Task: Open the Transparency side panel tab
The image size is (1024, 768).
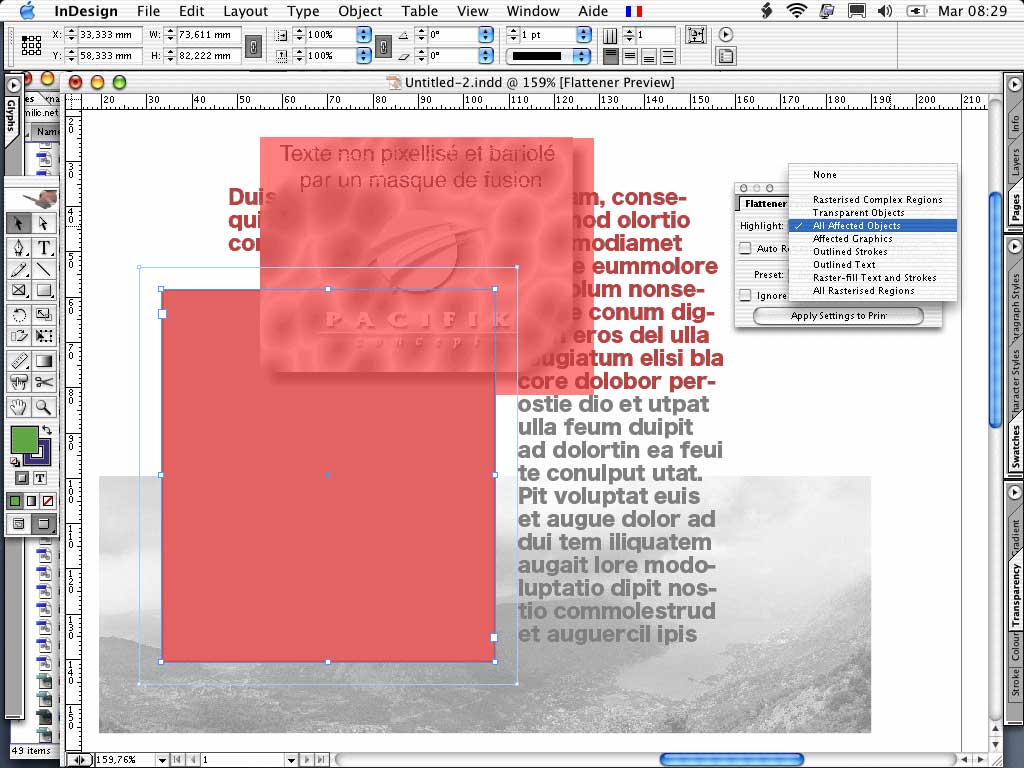Action: click(x=1015, y=596)
